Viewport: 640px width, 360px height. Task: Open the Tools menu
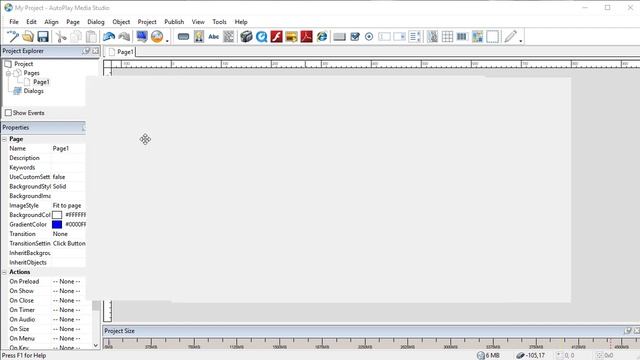(219, 22)
